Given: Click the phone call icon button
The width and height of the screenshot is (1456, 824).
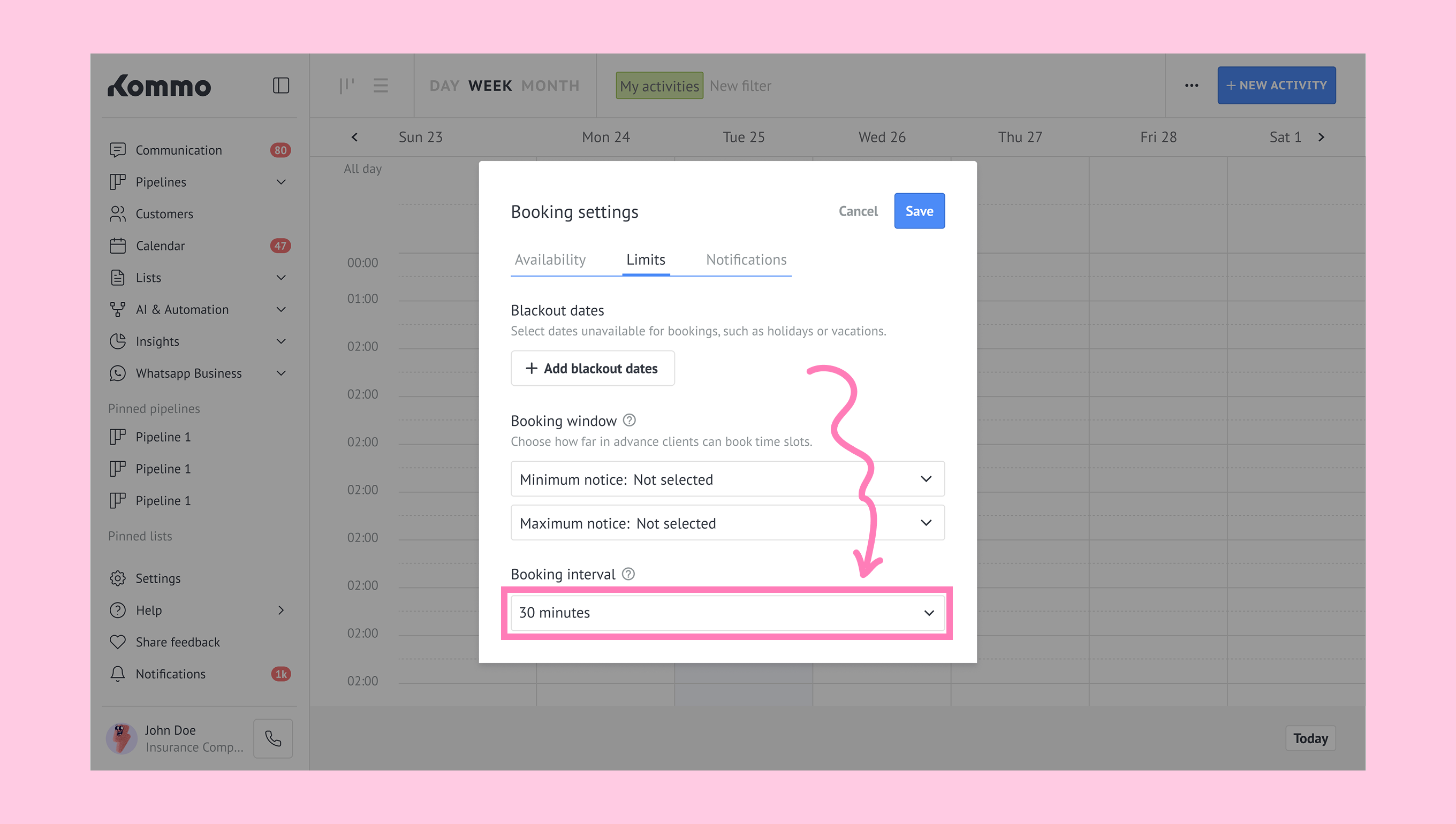Looking at the screenshot, I should pos(273,738).
